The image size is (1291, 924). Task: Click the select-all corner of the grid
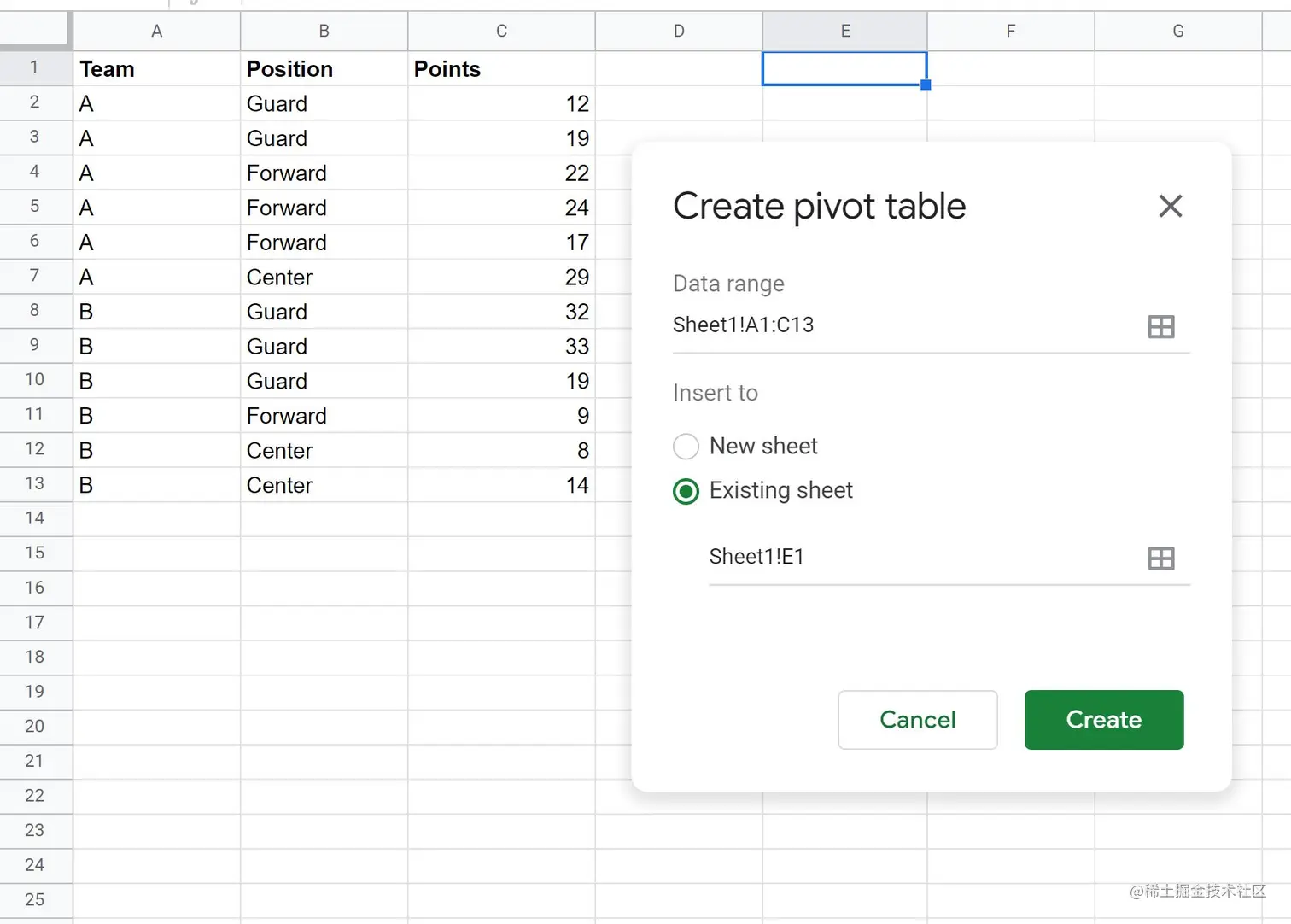(35, 29)
